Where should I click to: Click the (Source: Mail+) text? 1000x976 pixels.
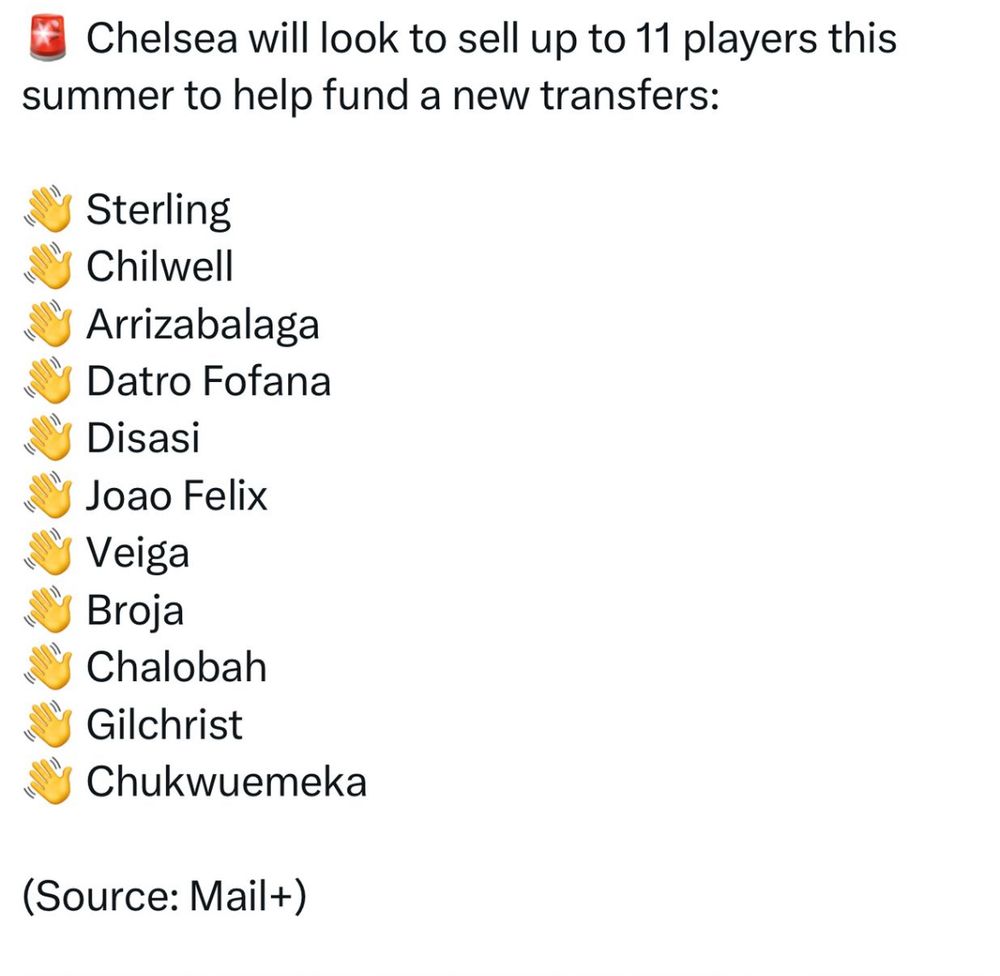point(163,895)
